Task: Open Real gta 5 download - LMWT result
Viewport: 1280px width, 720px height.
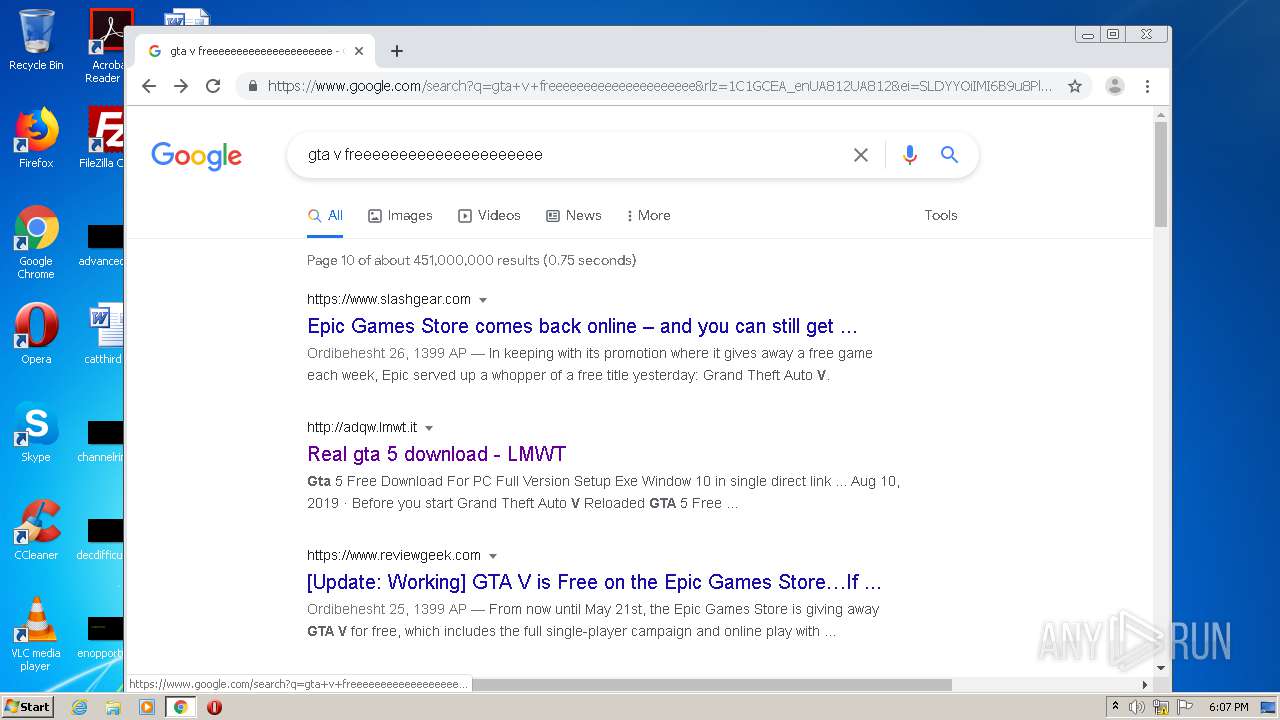Action: coord(436,454)
